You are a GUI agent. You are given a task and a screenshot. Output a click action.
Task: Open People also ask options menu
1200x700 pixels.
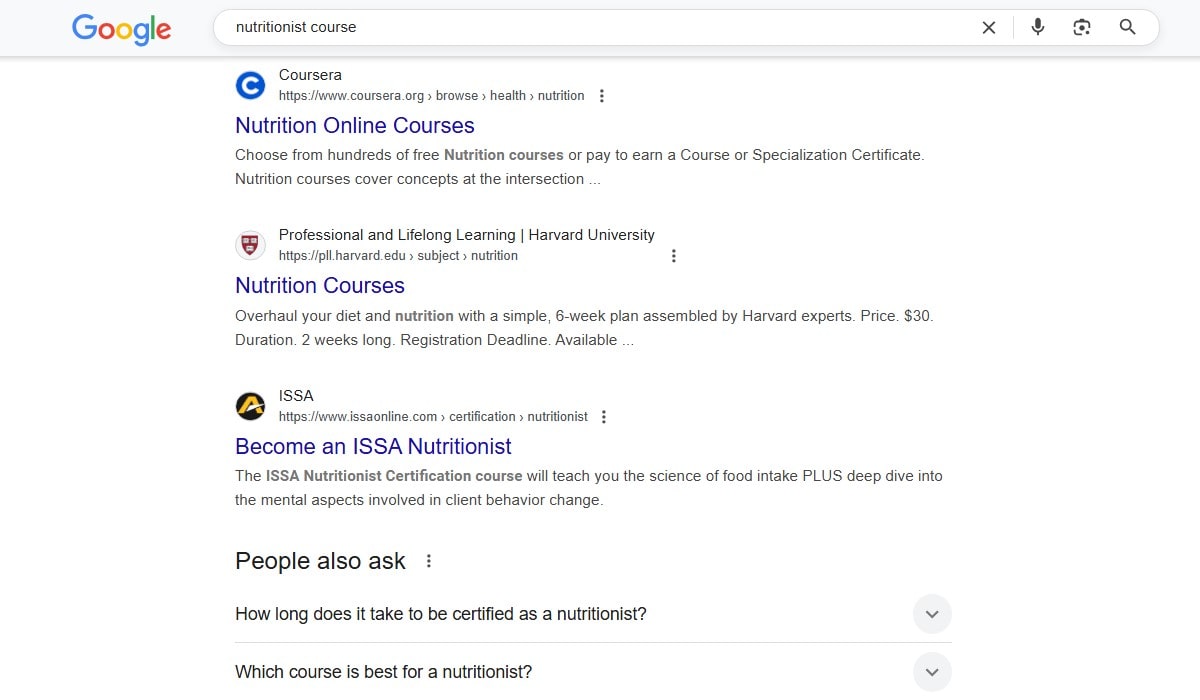pyautogui.click(x=429, y=561)
